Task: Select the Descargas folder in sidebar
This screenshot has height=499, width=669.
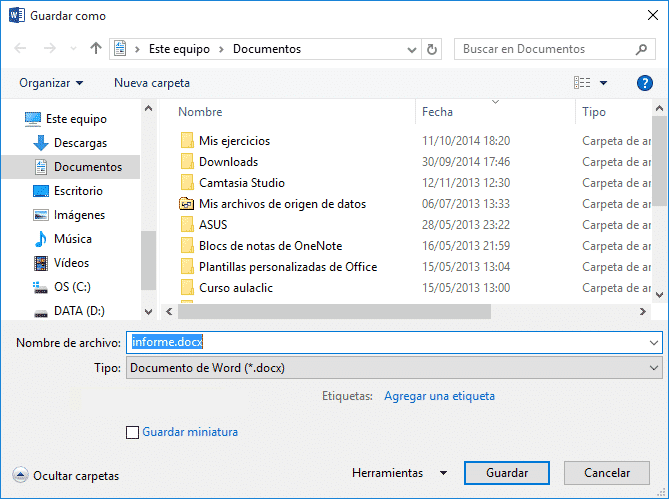Action: [80, 143]
